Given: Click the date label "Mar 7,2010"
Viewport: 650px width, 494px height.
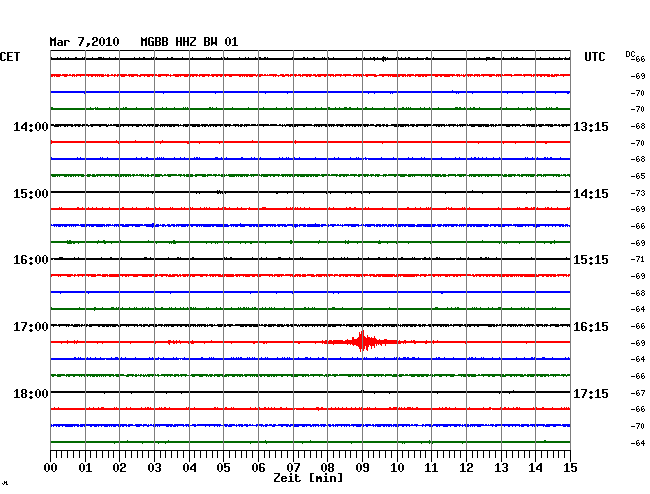Looking at the screenshot, I should (x=84, y=42).
